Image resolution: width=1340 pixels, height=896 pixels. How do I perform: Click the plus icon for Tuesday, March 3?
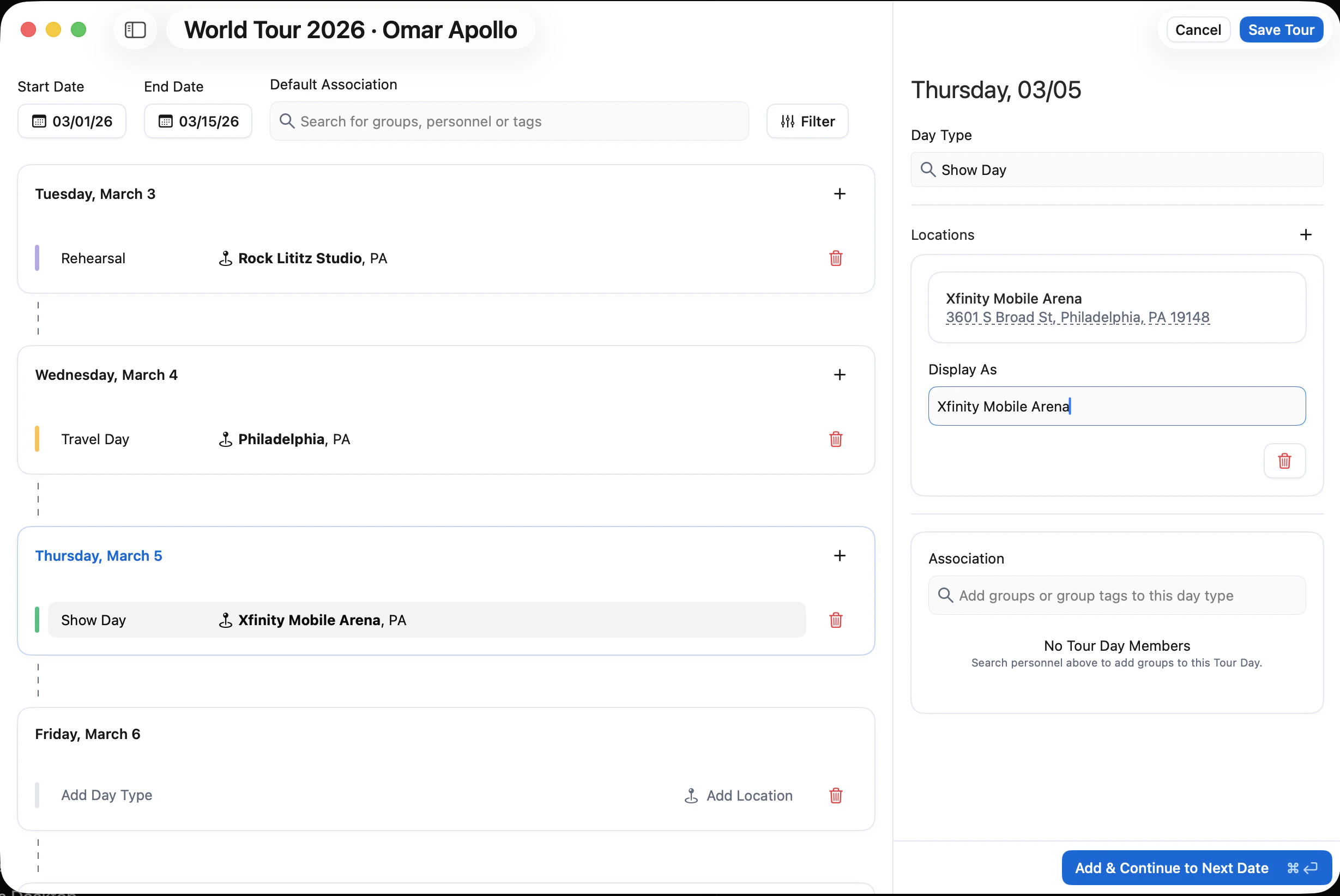click(x=839, y=193)
